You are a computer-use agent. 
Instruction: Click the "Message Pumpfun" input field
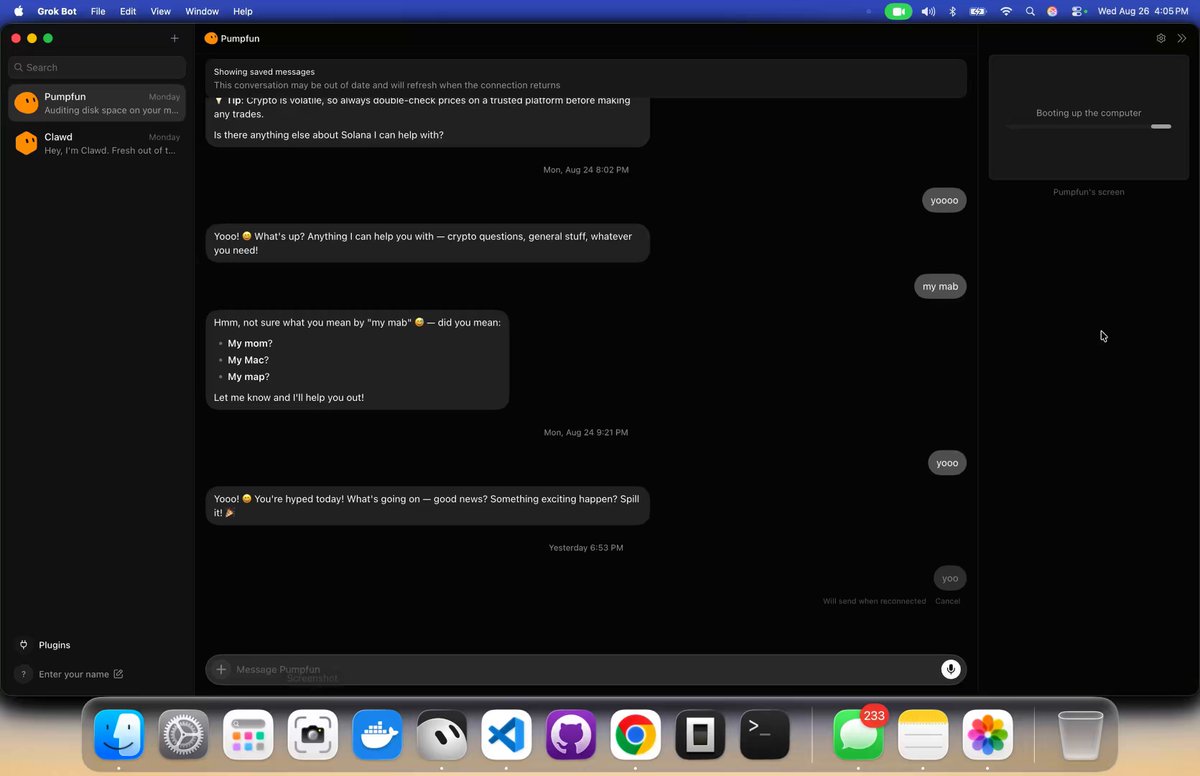(x=586, y=669)
